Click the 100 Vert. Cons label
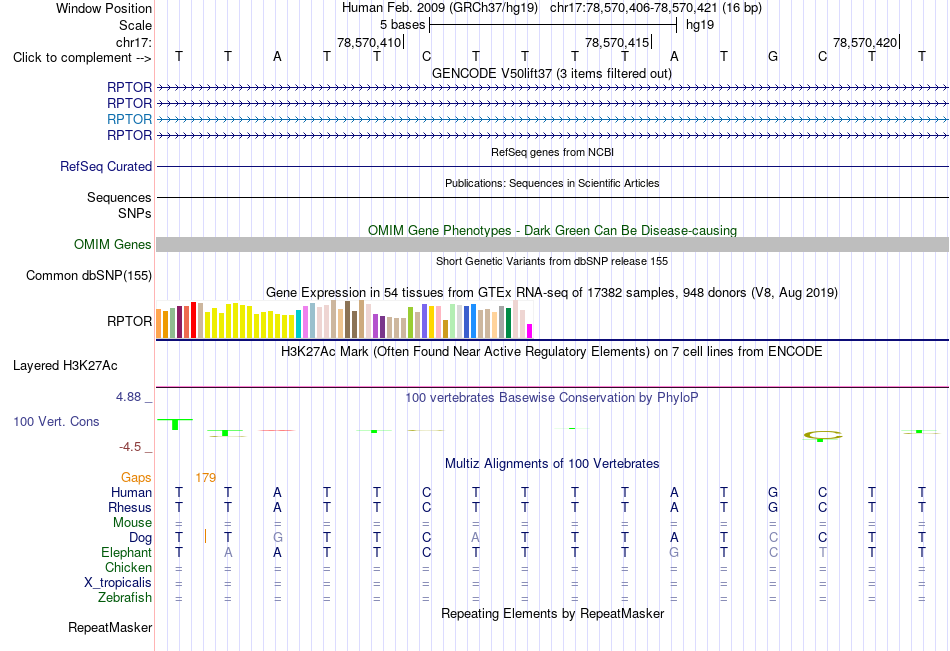Image resolution: width=950 pixels, height=651 pixels. (56, 421)
